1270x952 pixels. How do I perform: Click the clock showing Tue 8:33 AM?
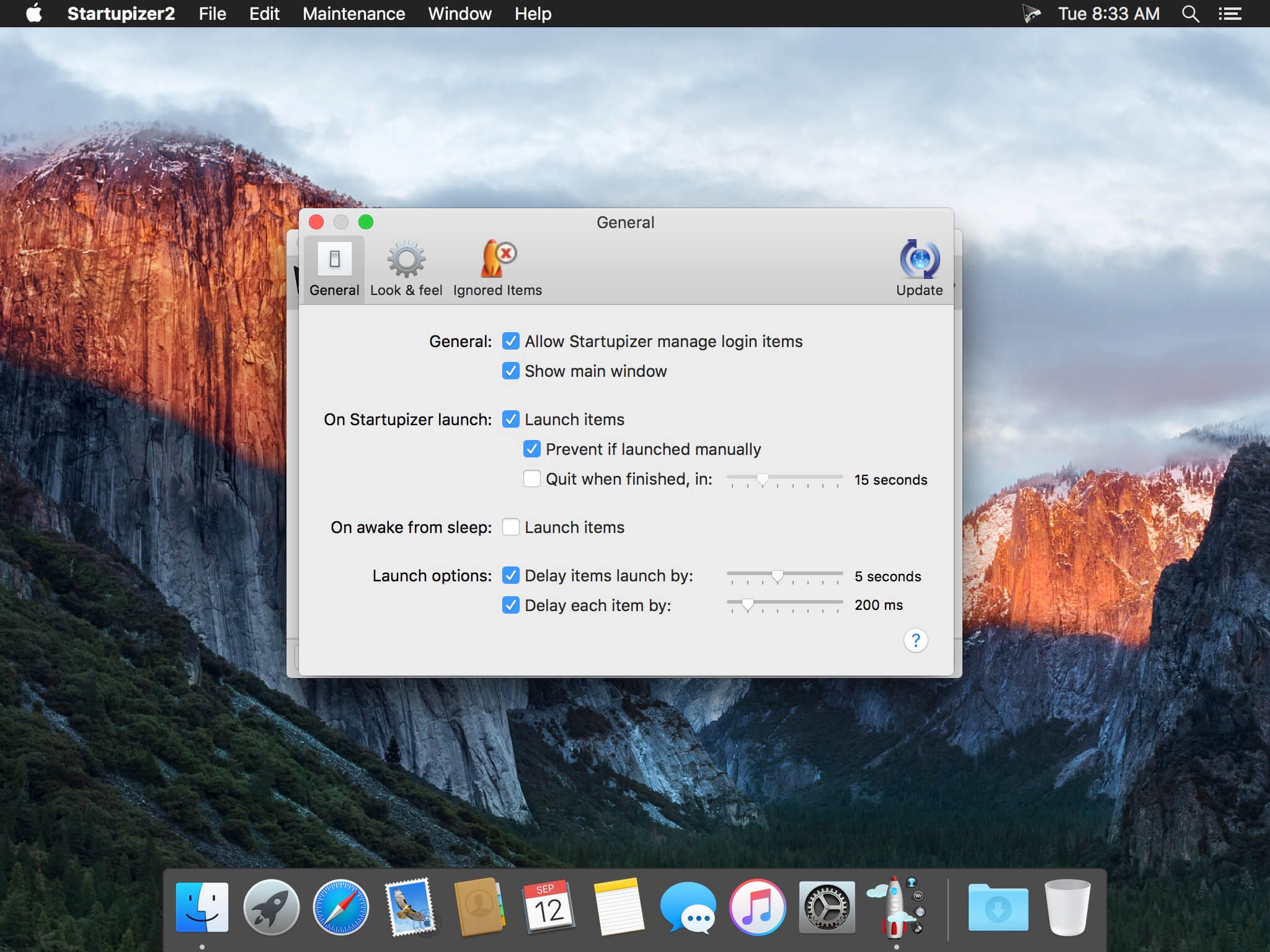coord(1108,14)
